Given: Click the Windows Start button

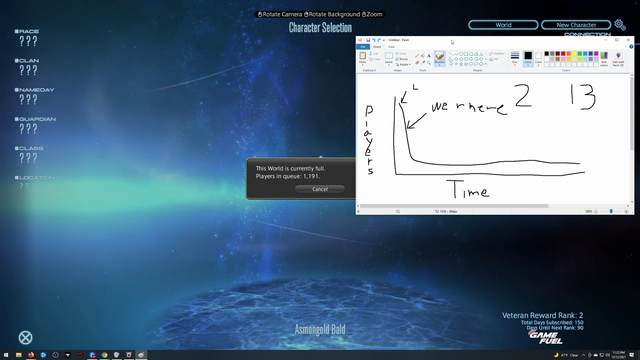Looking at the screenshot, I should pyautogui.click(x=6, y=355).
